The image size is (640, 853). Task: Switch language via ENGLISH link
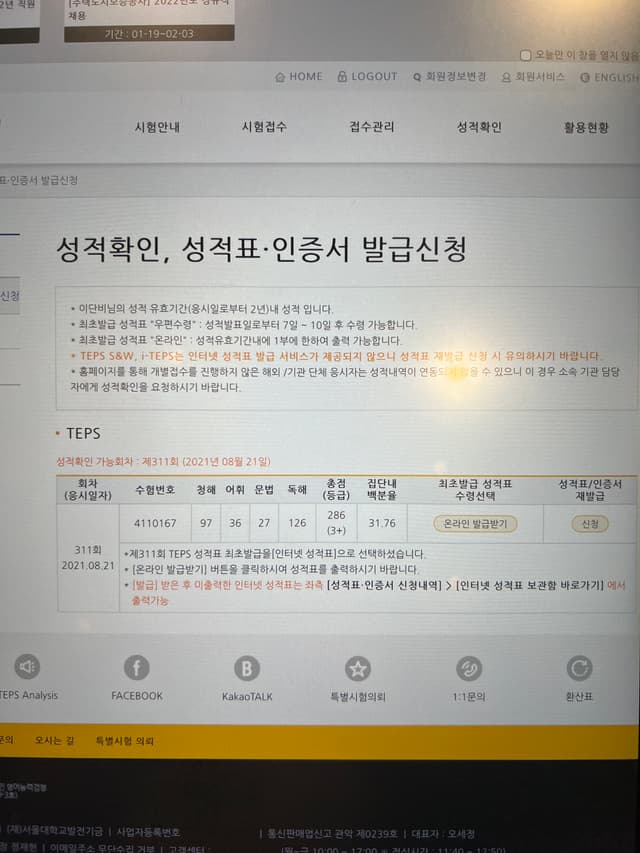point(617,78)
